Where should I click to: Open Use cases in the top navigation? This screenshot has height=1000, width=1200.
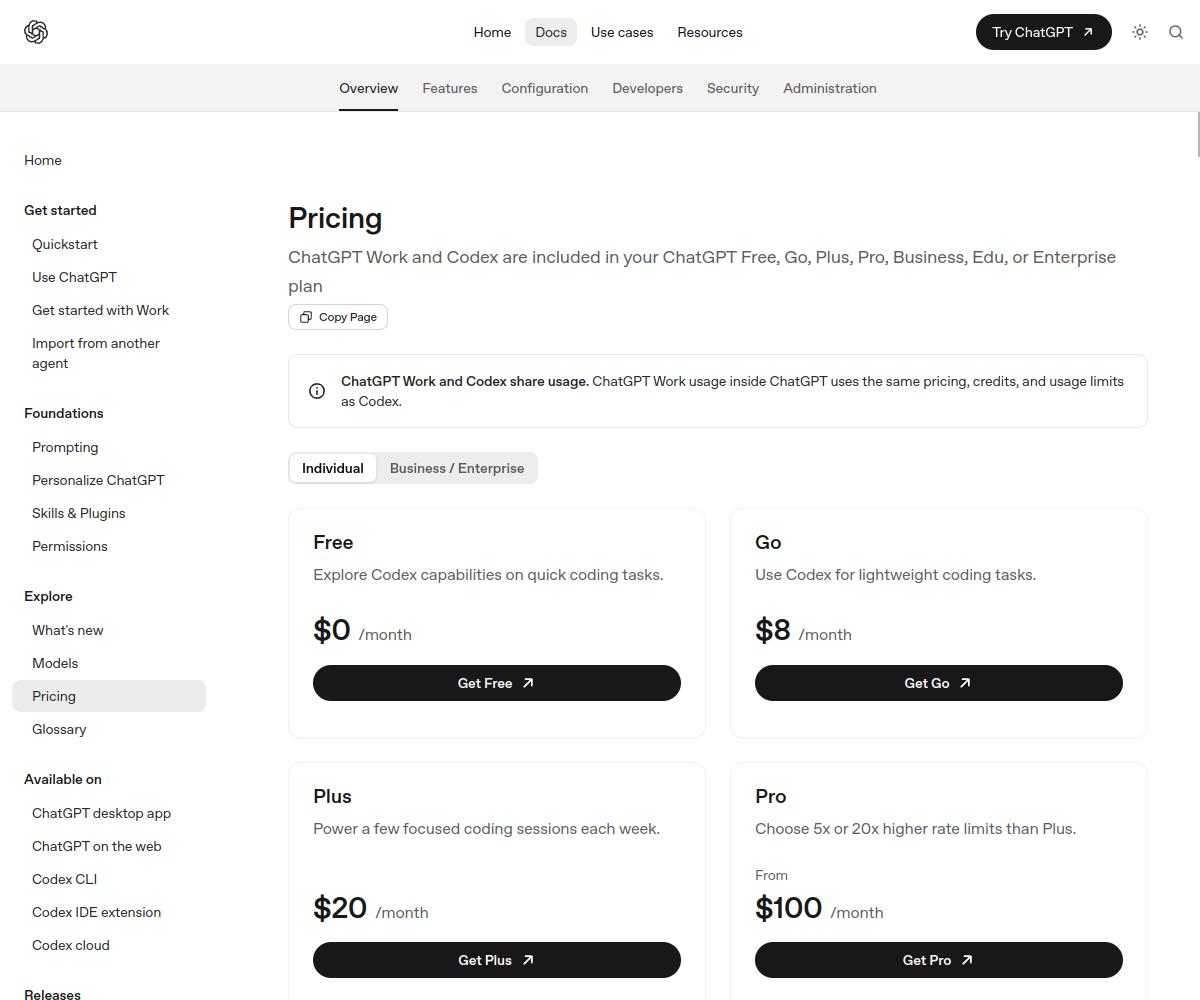coord(622,32)
